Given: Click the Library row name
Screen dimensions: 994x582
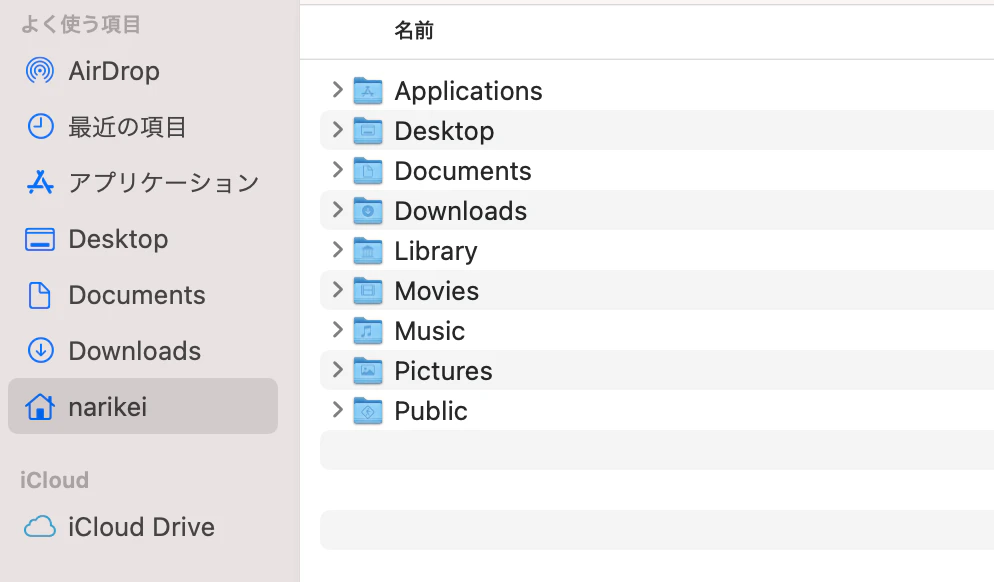Looking at the screenshot, I should click(x=436, y=251).
